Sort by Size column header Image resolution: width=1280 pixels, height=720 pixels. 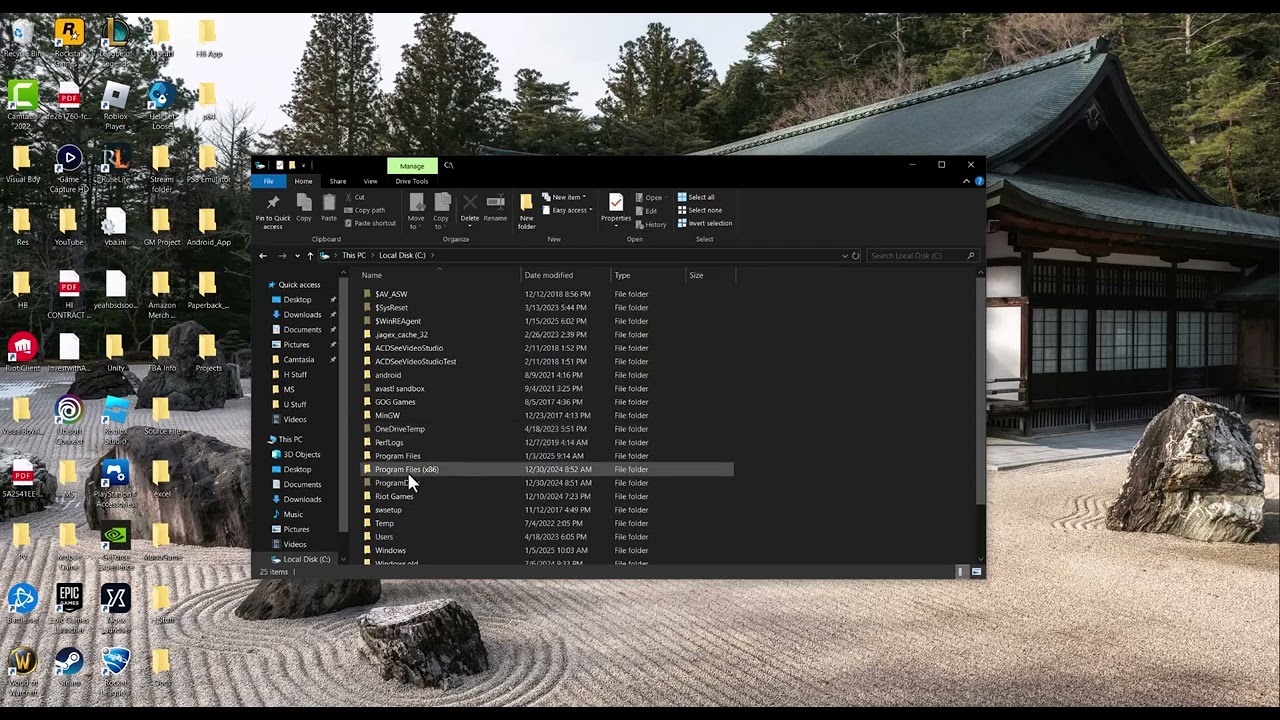[696, 276]
